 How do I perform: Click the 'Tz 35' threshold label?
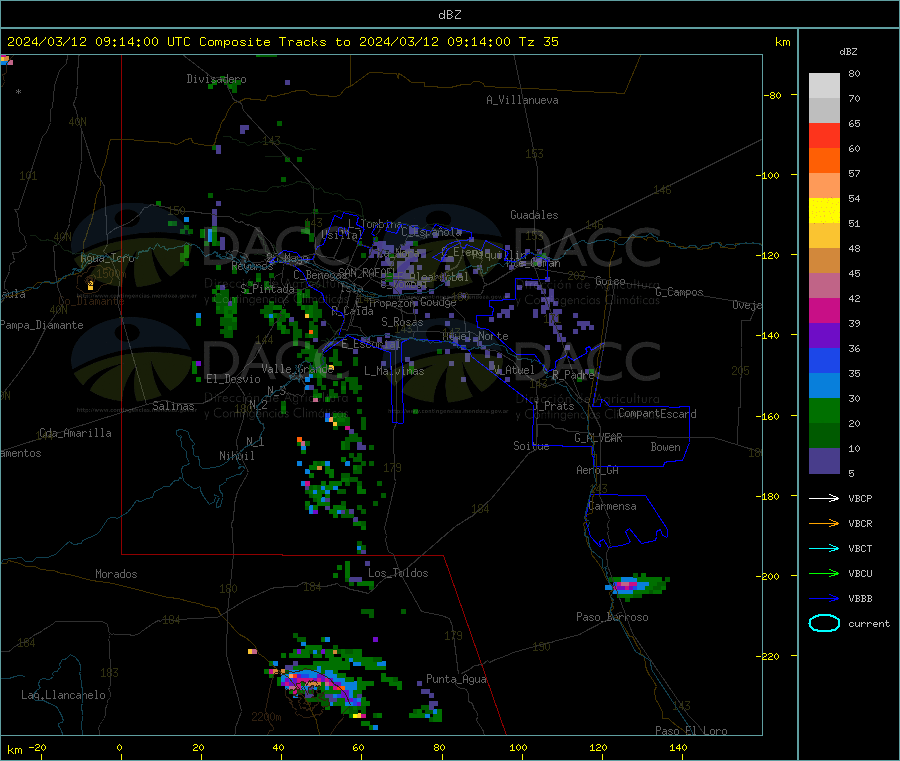coord(538,42)
